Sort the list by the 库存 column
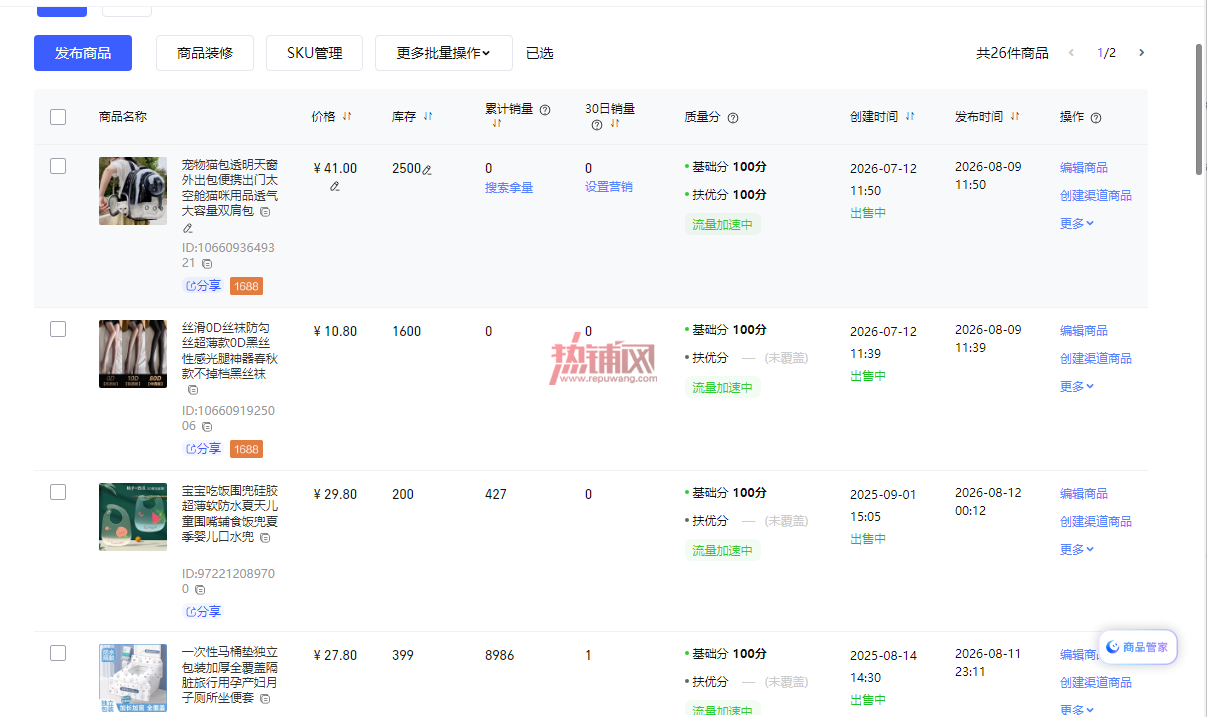Screen dimensions: 1207x717 pyautogui.click(x=428, y=117)
